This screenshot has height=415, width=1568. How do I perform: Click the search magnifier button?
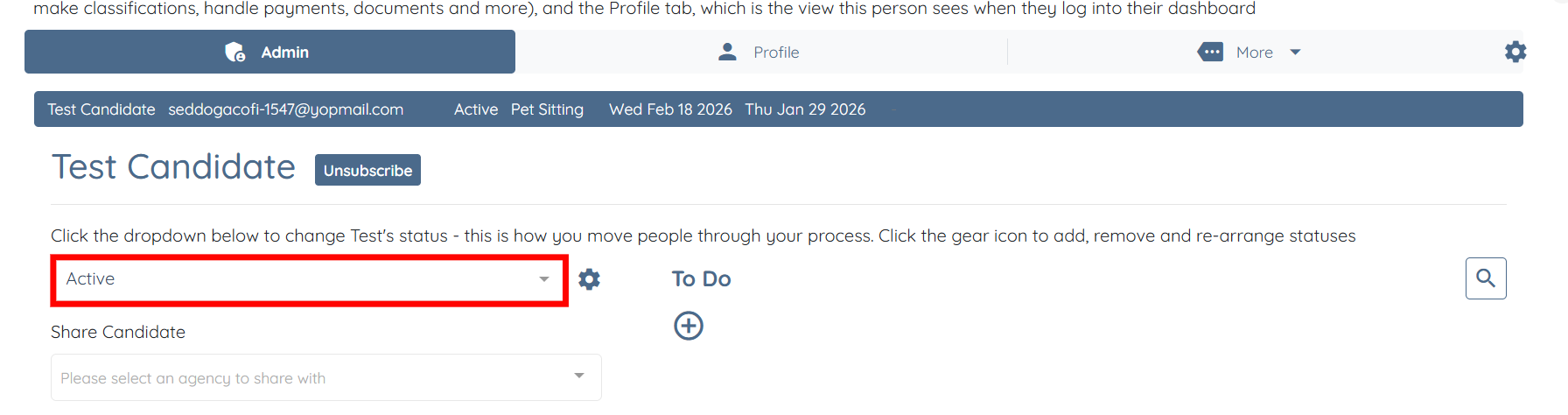(x=1486, y=278)
